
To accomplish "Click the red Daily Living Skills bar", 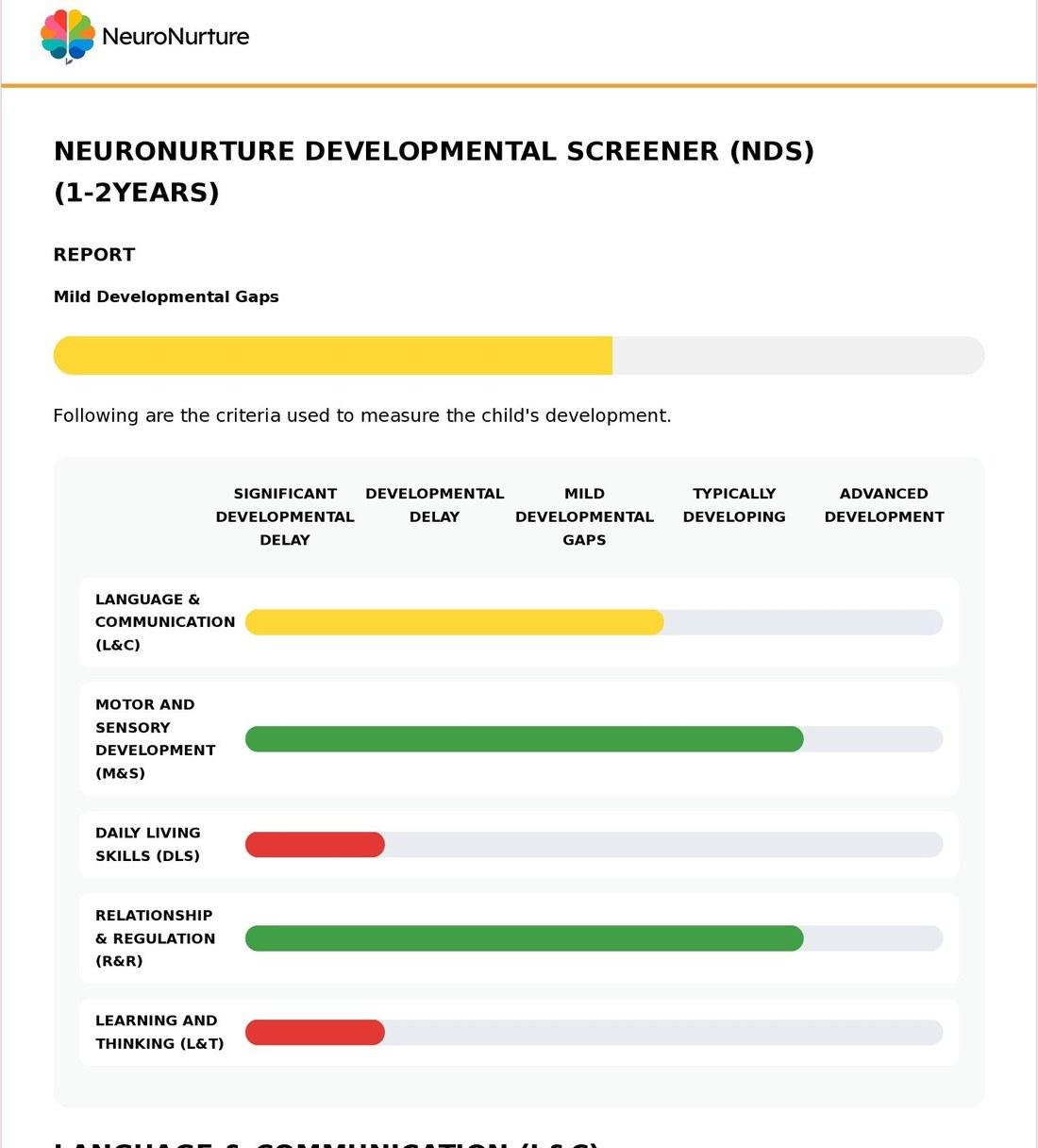I will (315, 845).
